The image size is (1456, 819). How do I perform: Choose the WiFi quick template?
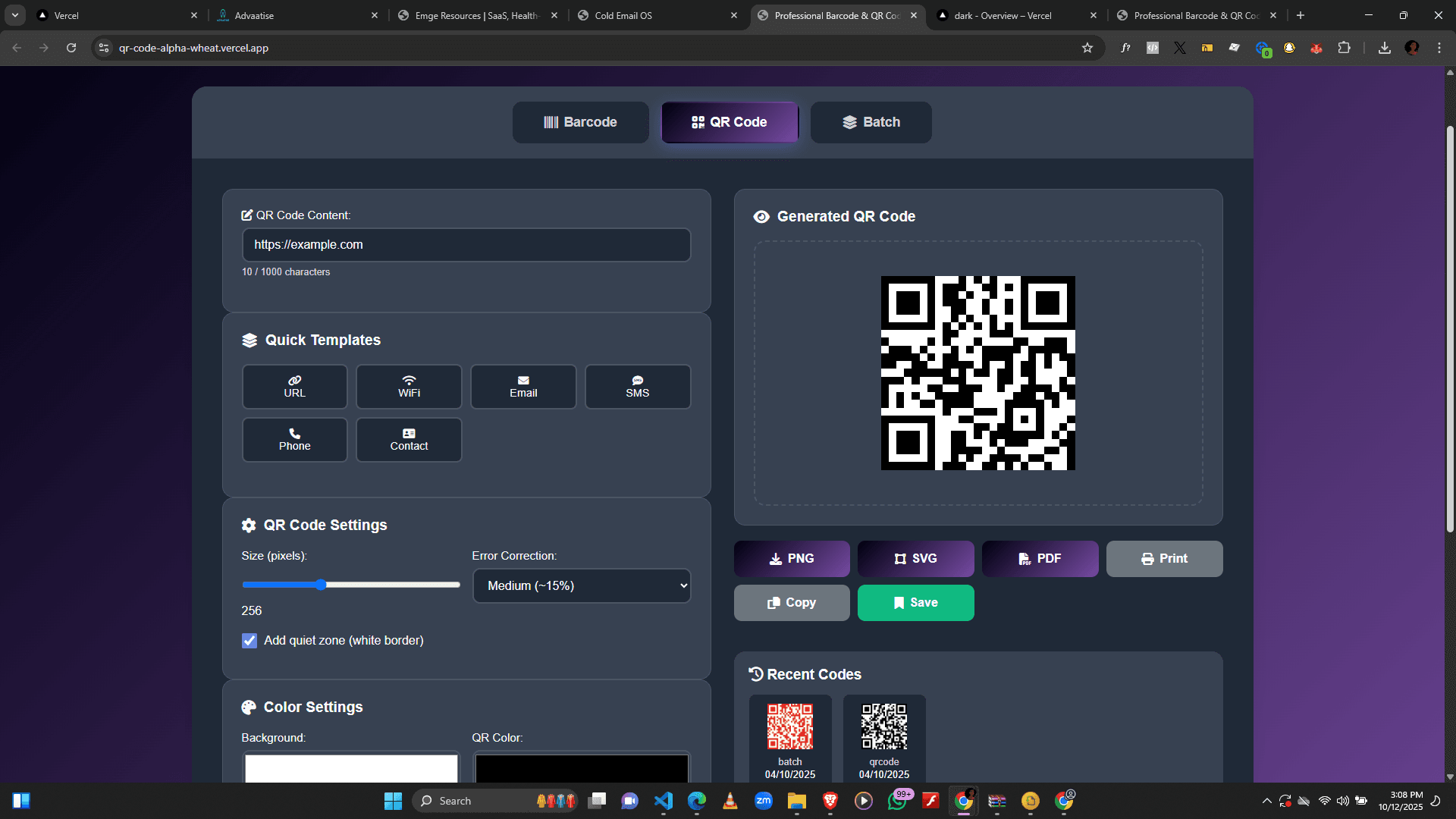point(409,387)
